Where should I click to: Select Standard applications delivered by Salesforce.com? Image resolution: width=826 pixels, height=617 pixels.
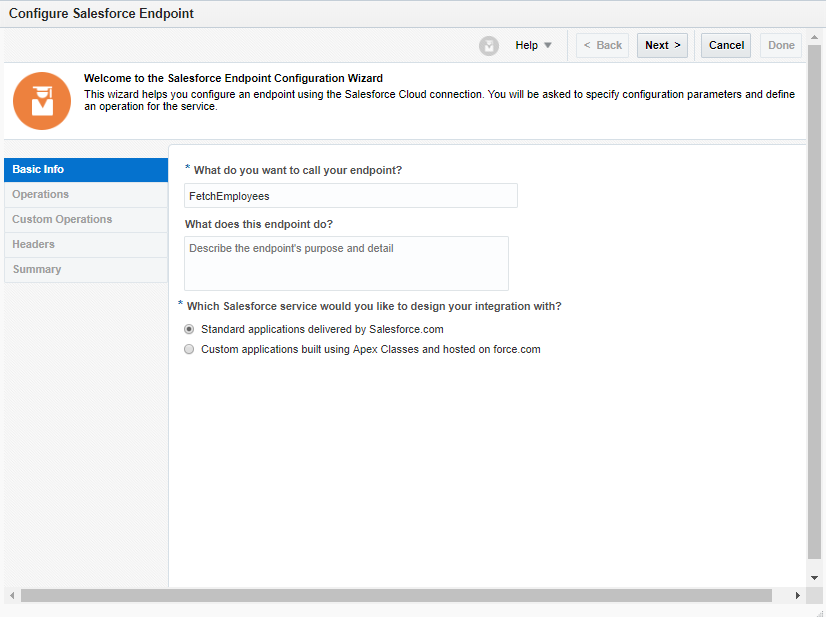pos(189,329)
